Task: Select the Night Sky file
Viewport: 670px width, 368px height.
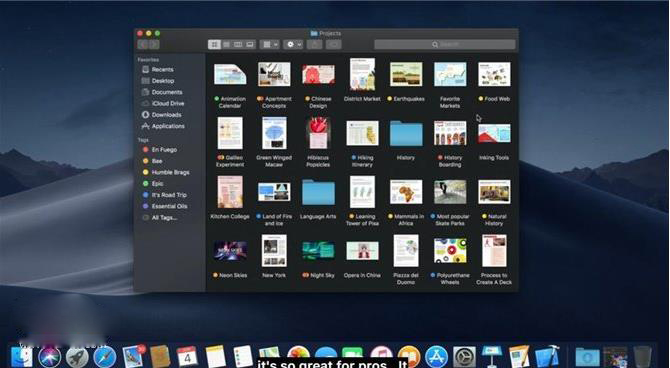Action: coord(318,251)
